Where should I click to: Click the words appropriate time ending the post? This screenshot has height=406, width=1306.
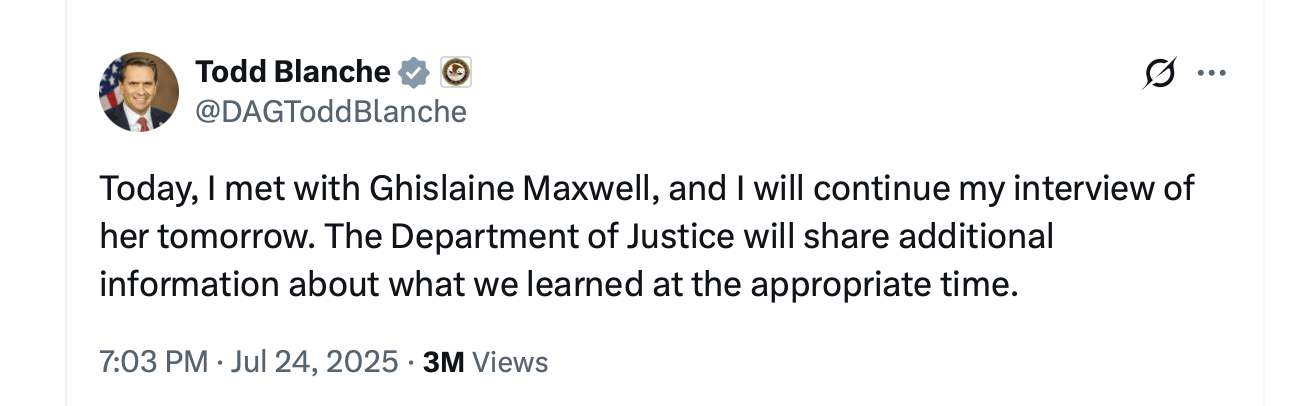click(882, 285)
